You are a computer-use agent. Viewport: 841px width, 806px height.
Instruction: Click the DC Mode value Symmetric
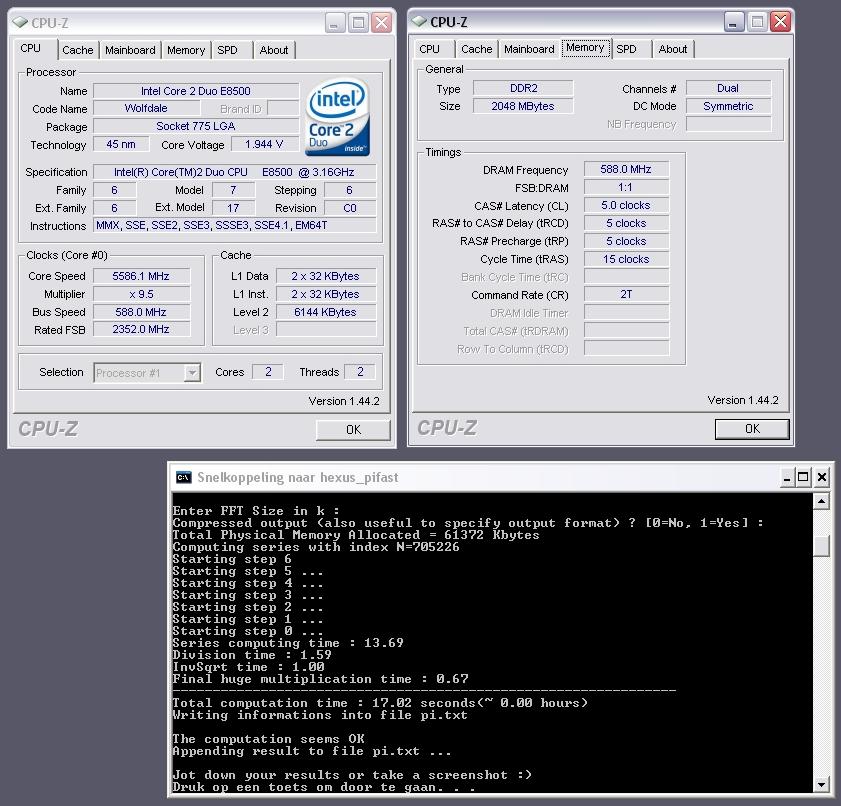[x=728, y=106]
